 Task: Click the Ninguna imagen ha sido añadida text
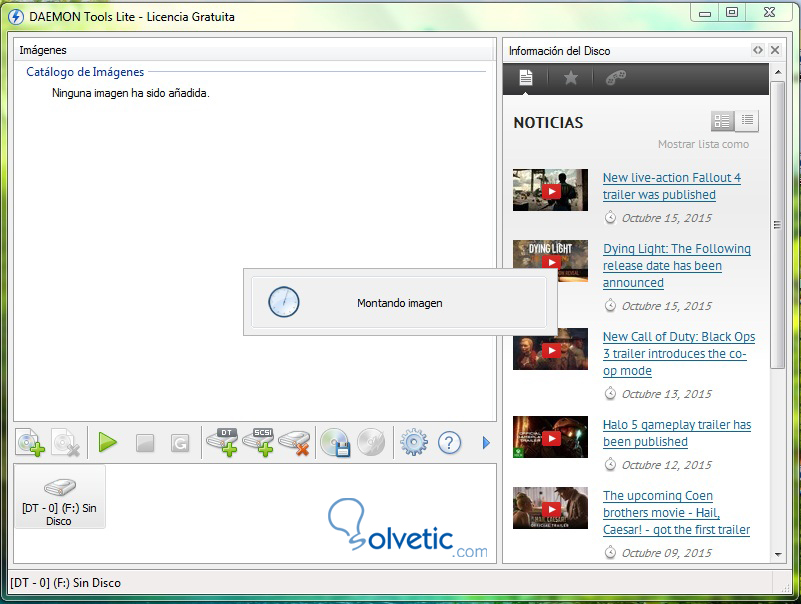point(131,93)
